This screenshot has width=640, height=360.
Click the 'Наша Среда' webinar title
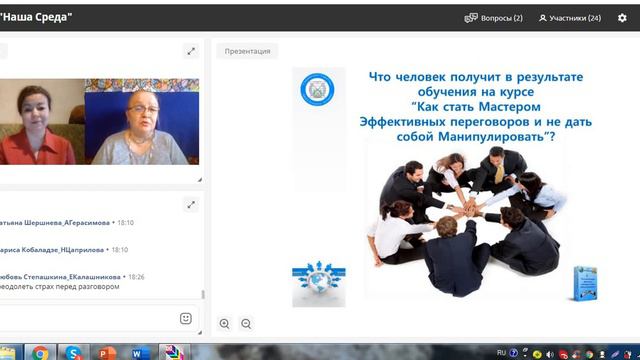36,17
